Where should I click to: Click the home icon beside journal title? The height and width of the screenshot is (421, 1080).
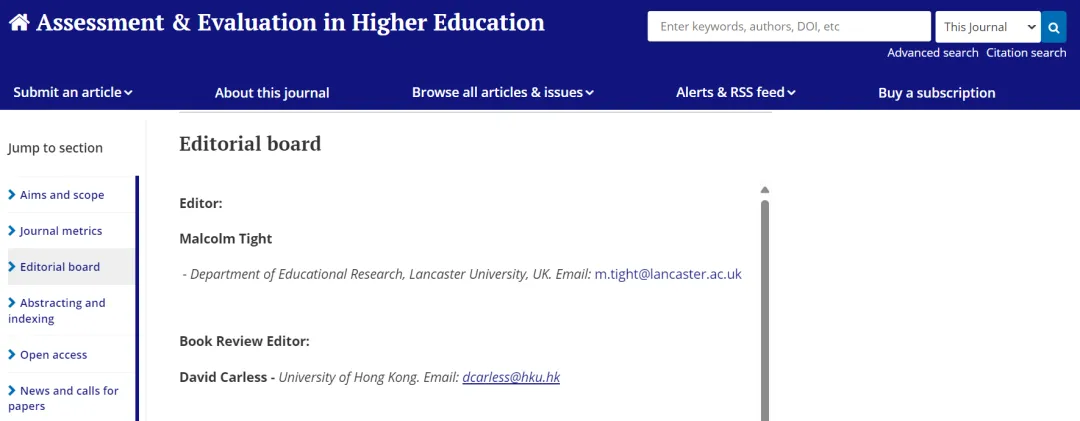19,23
